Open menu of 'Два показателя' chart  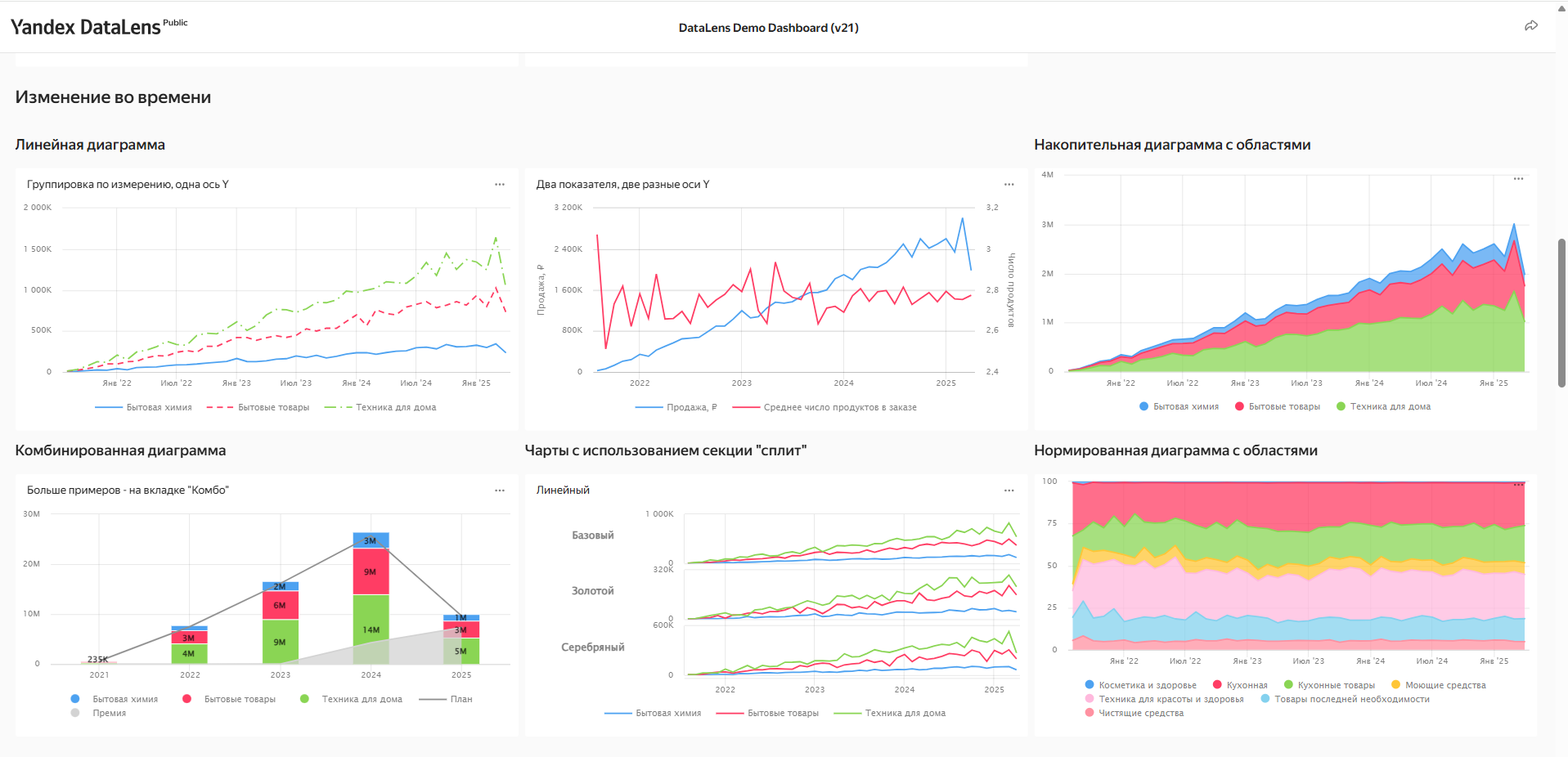click(1009, 185)
